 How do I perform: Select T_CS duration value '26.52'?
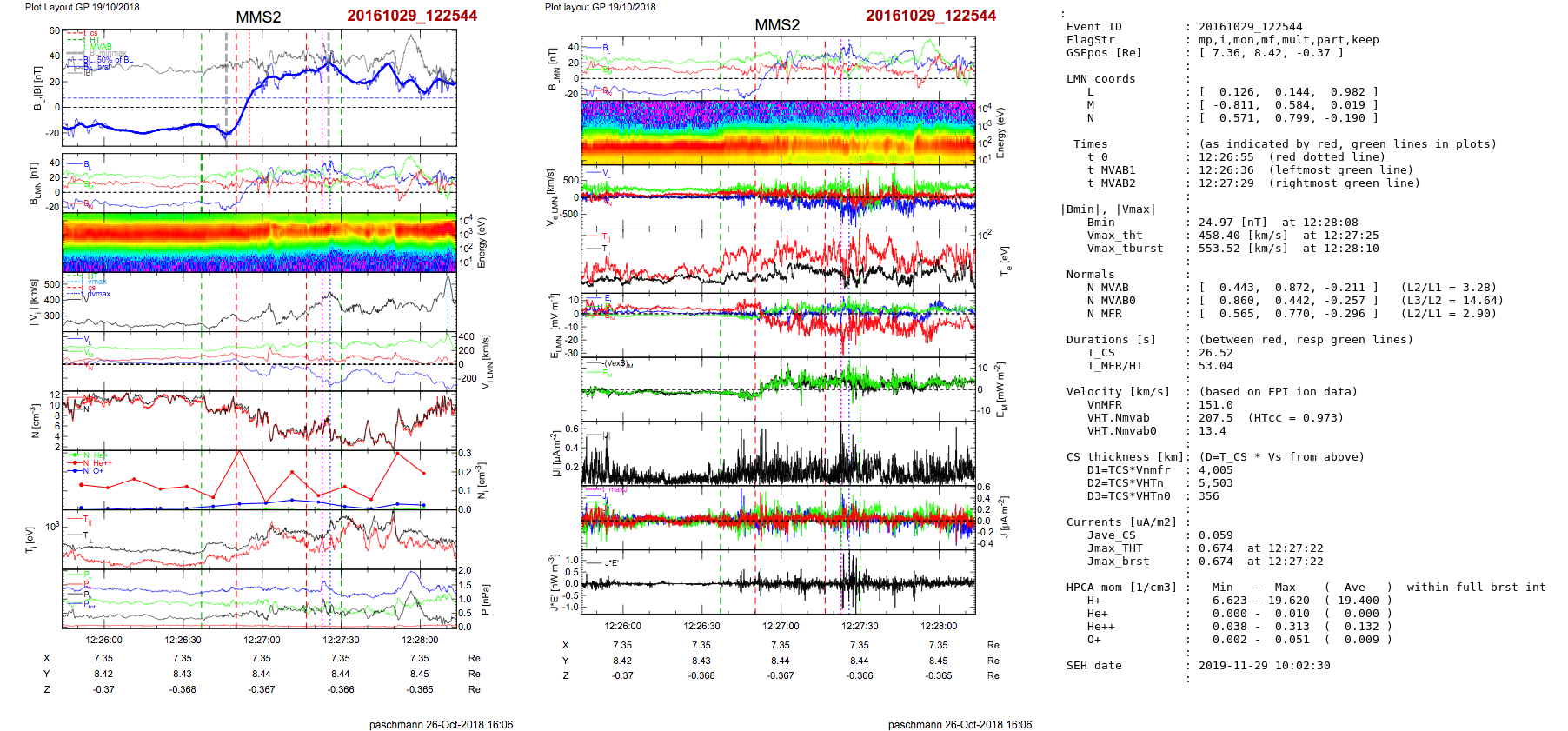tap(1215, 353)
